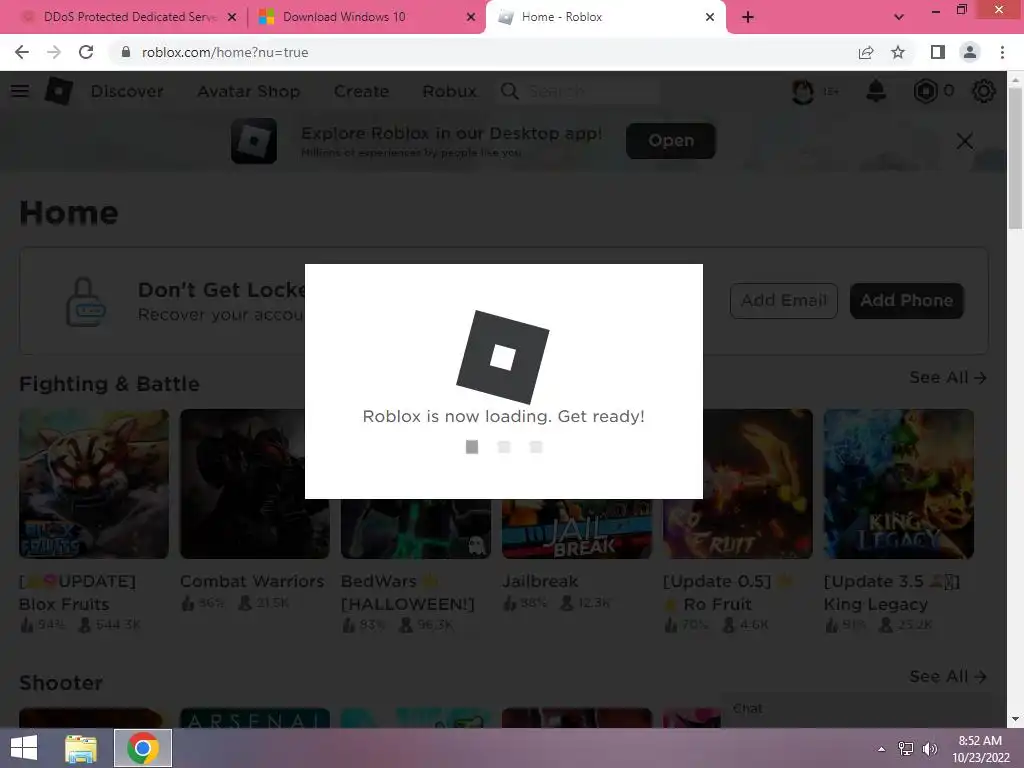Click the address bar URL
This screenshot has width=1024, height=768.
click(225, 52)
